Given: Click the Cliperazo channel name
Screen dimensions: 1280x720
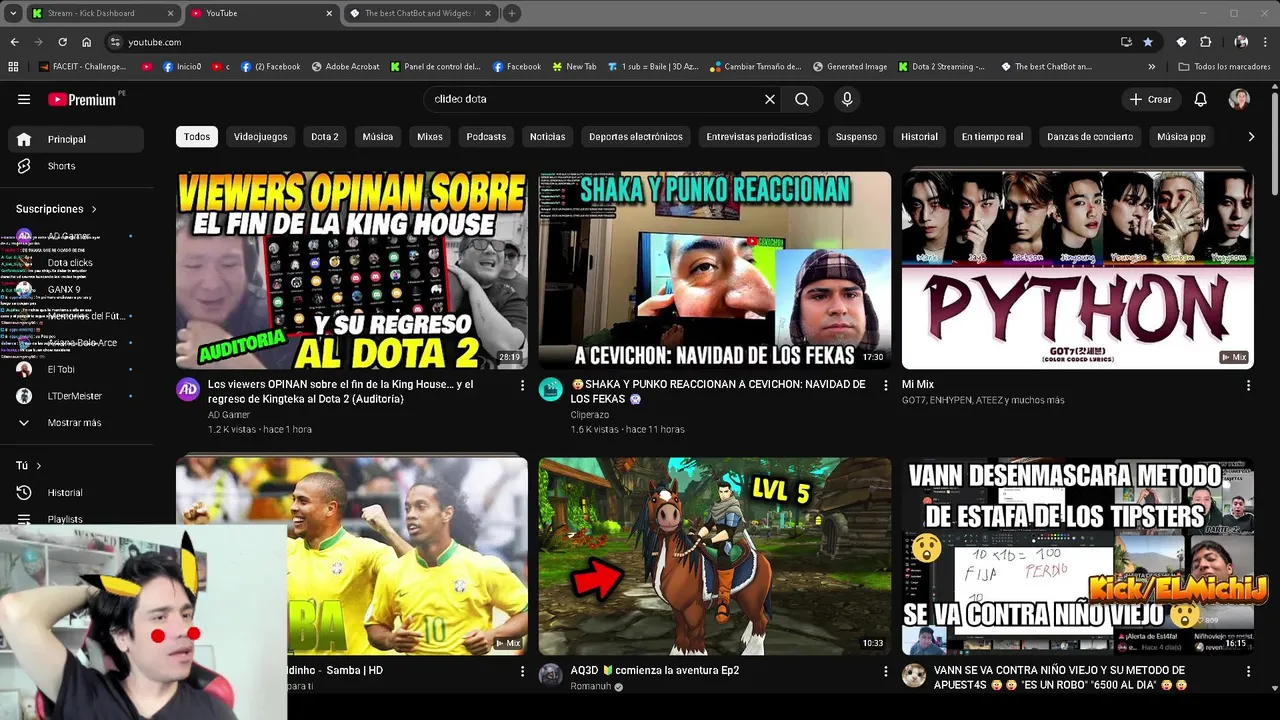Looking at the screenshot, I should 590,415.
